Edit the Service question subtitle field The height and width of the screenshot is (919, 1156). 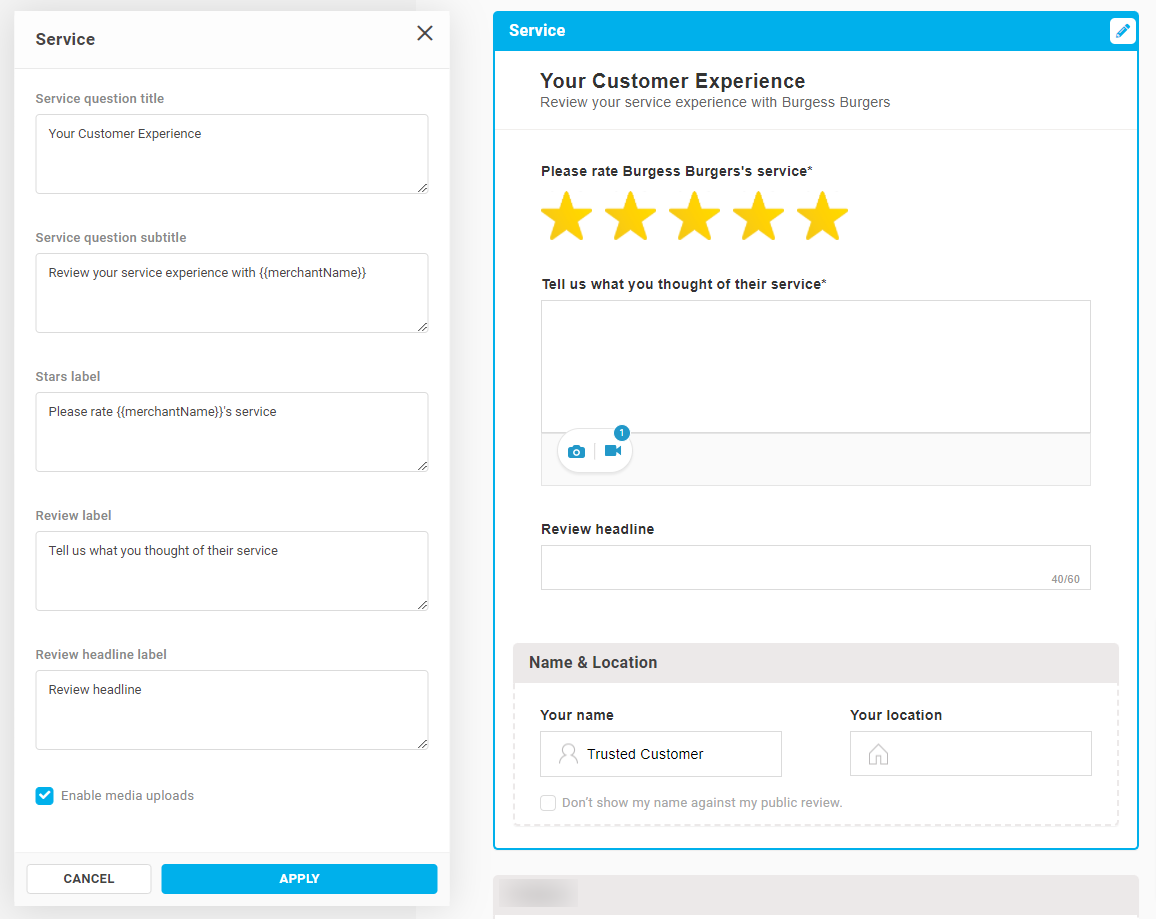(x=231, y=290)
